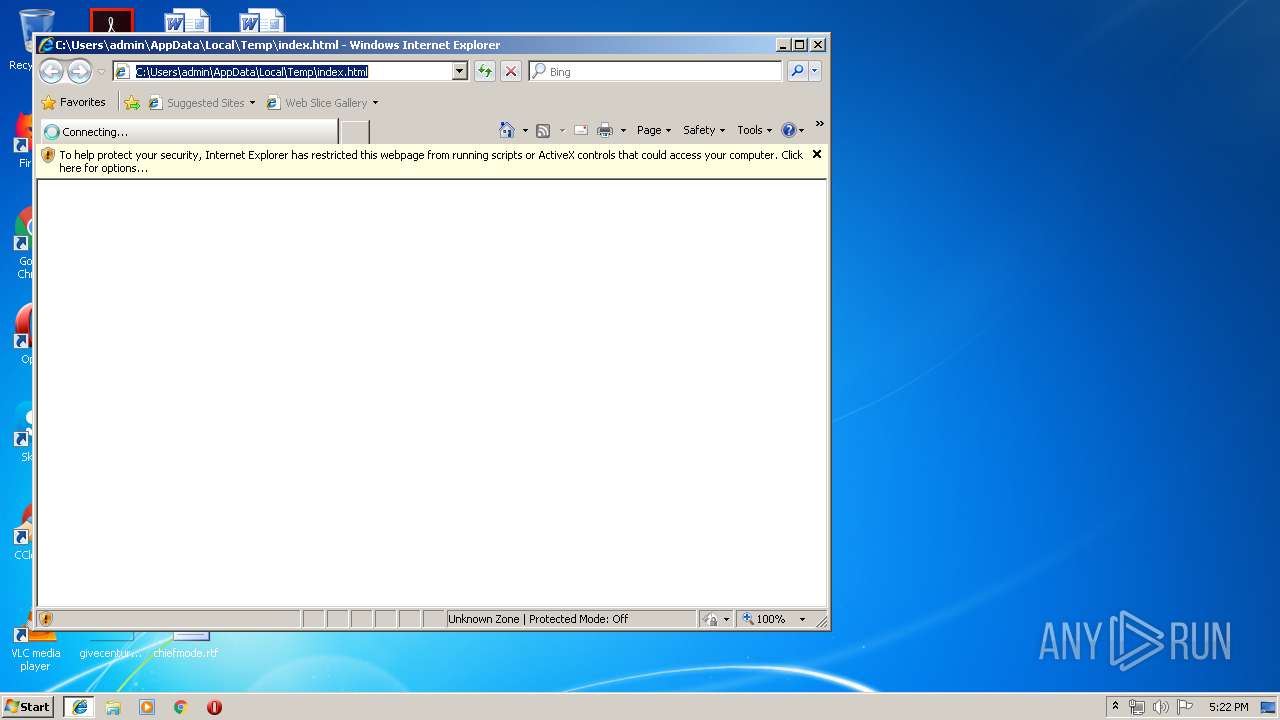This screenshot has height=720, width=1280.
Task: Click the 100% zoom level button
Action: pyautogui.click(x=764, y=619)
